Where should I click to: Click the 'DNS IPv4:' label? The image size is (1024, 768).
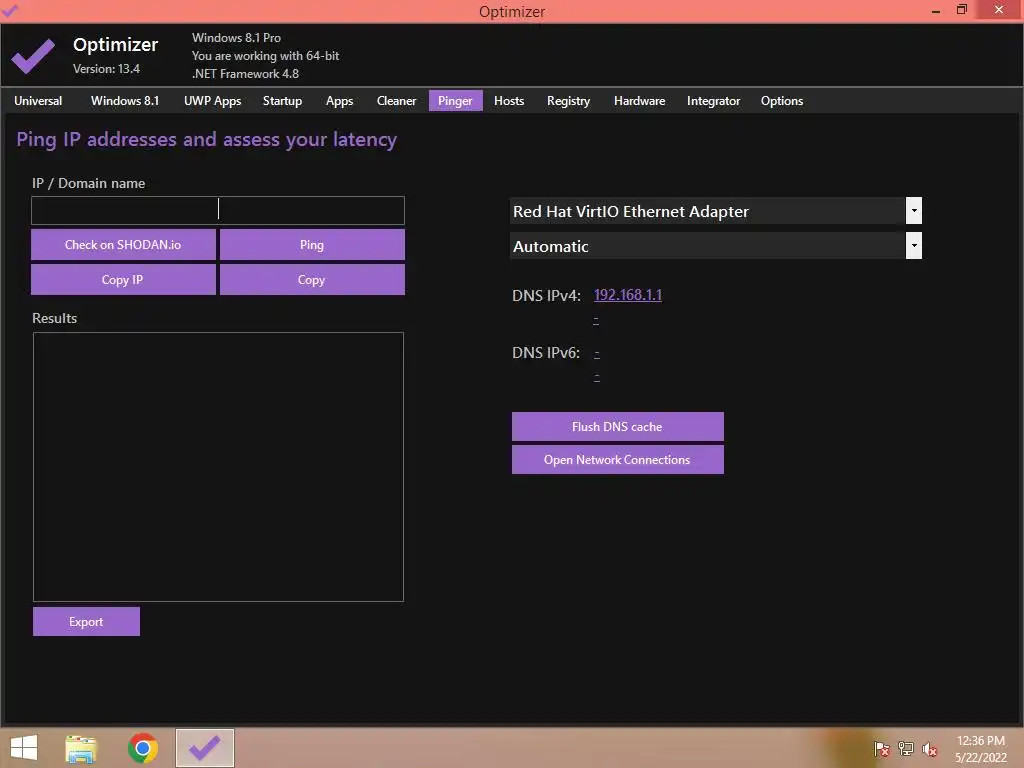(x=547, y=295)
